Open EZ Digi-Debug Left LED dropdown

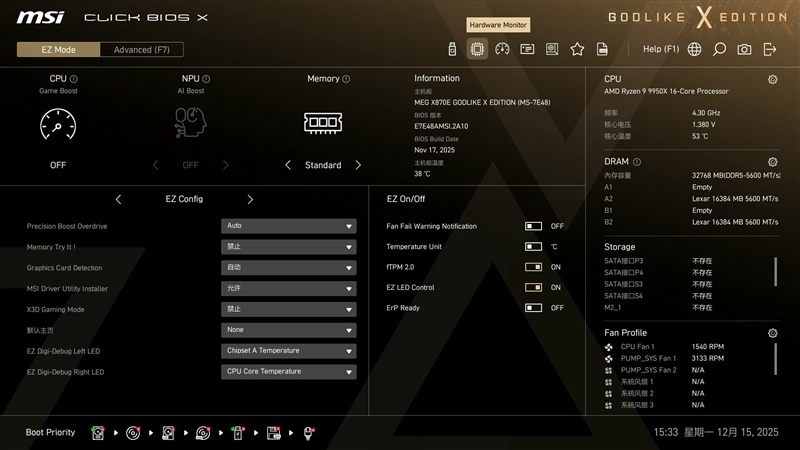[289, 351]
